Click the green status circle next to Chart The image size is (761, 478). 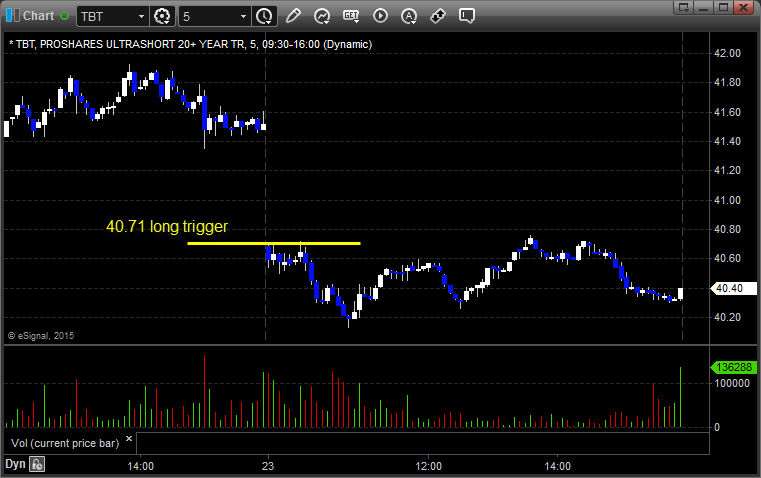[x=65, y=16]
